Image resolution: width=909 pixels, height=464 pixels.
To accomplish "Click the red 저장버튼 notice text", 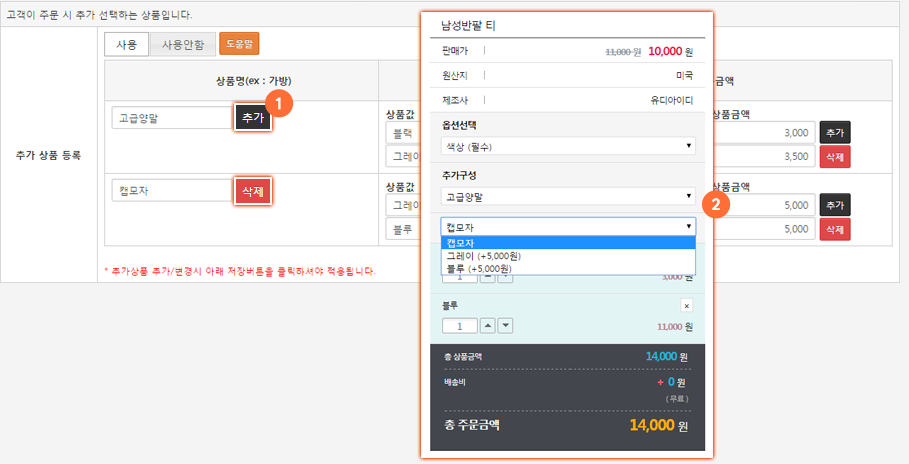I will click(x=239, y=271).
